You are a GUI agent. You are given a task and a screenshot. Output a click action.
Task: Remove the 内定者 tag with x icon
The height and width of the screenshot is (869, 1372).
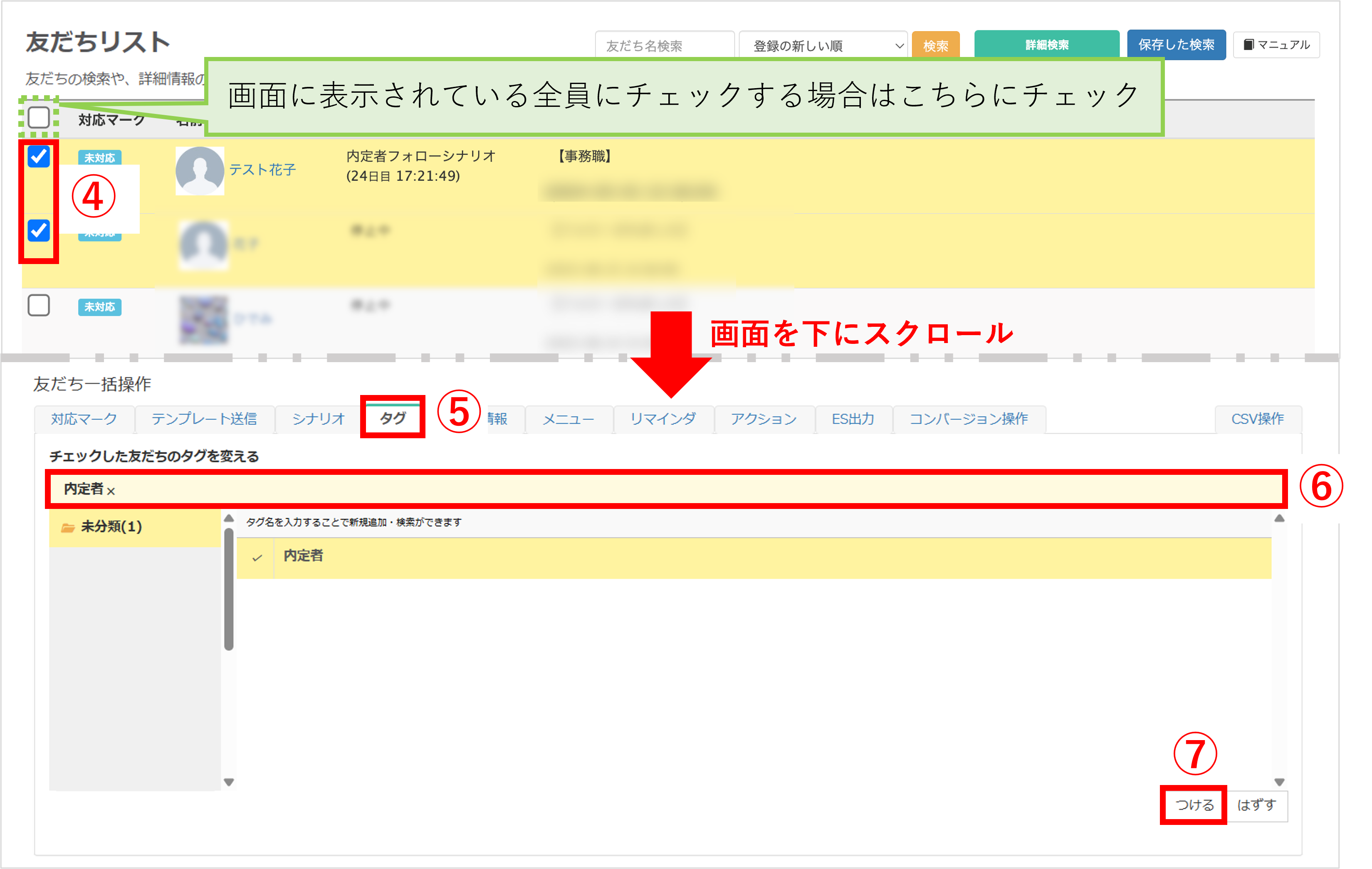click(x=111, y=491)
